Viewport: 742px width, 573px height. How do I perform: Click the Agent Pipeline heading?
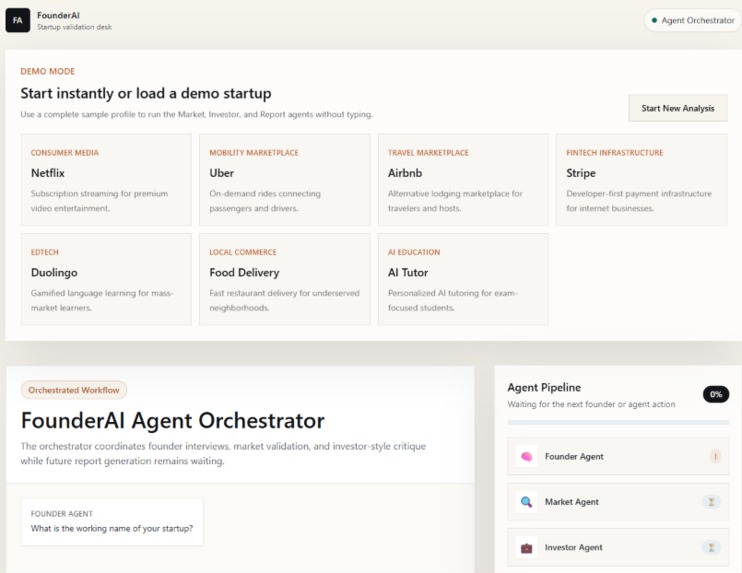coord(544,388)
